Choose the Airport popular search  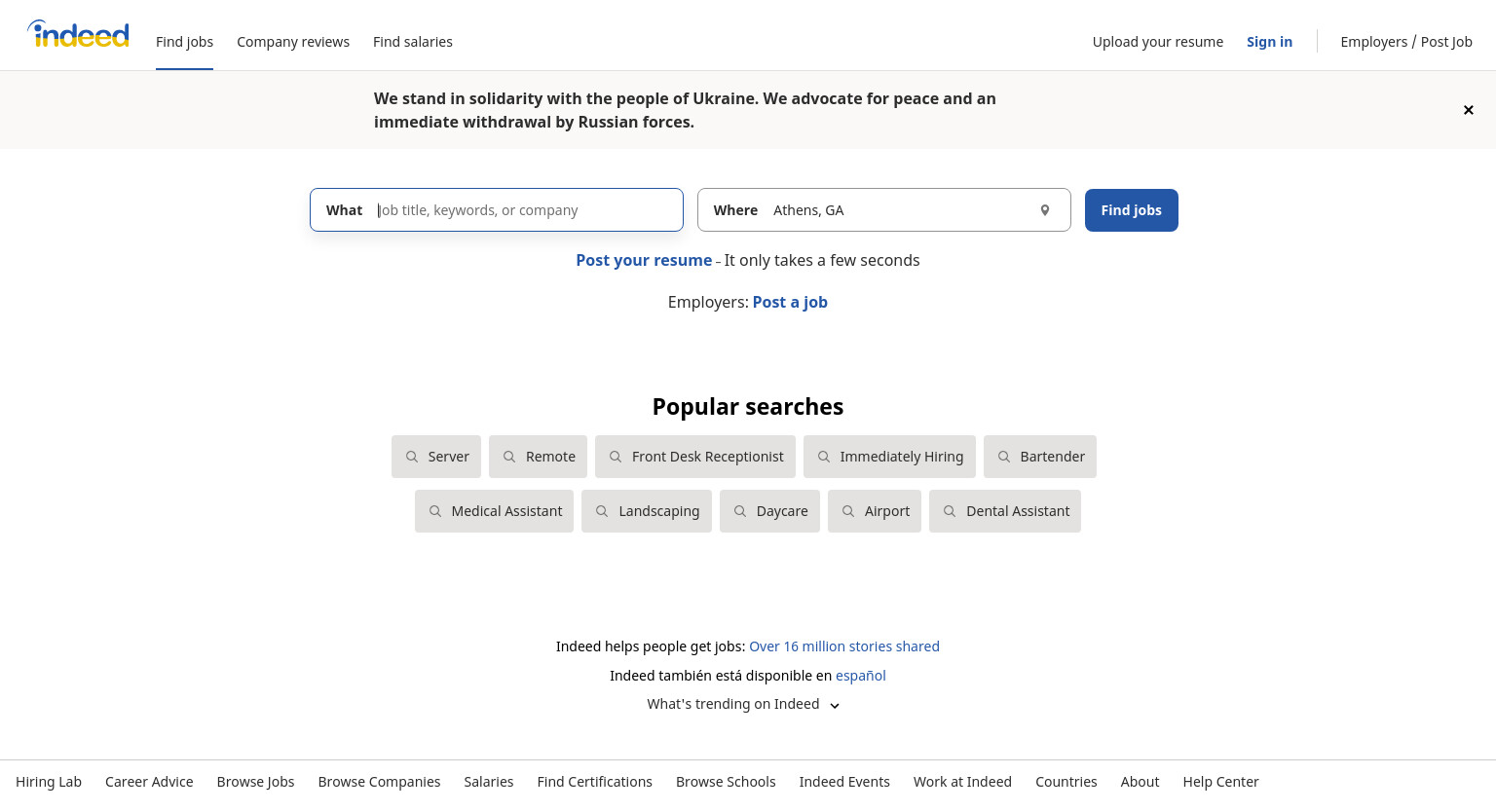[875, 511]
